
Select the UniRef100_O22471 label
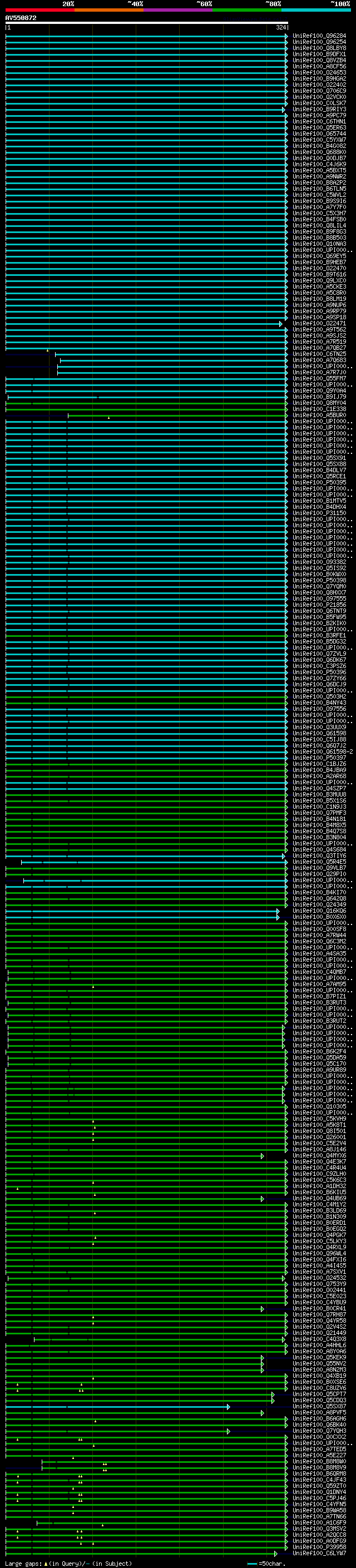pos(319,324)
